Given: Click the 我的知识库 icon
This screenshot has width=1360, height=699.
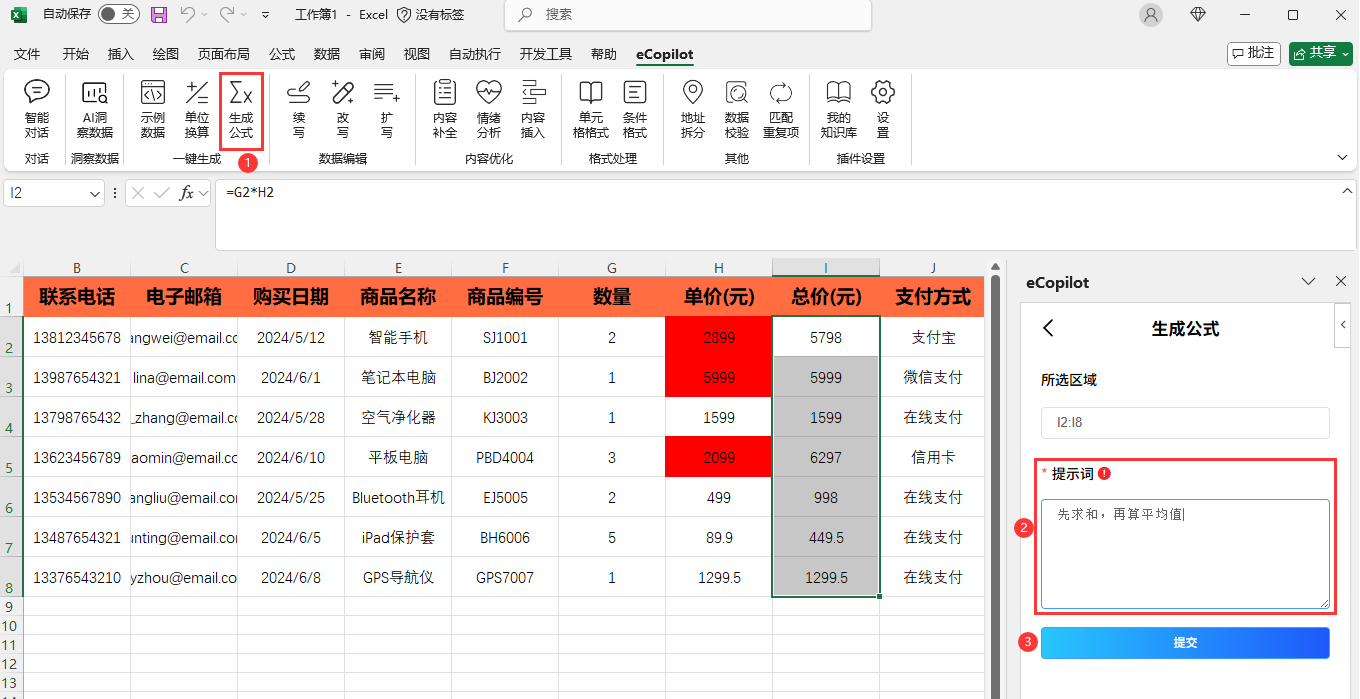Looking at the screenshot, I should coord(838,109).
